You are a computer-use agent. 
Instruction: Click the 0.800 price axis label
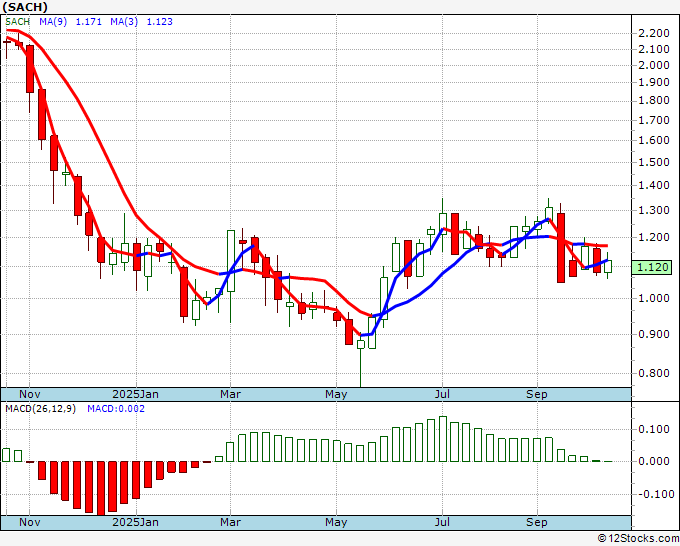(x=654, y=373)
